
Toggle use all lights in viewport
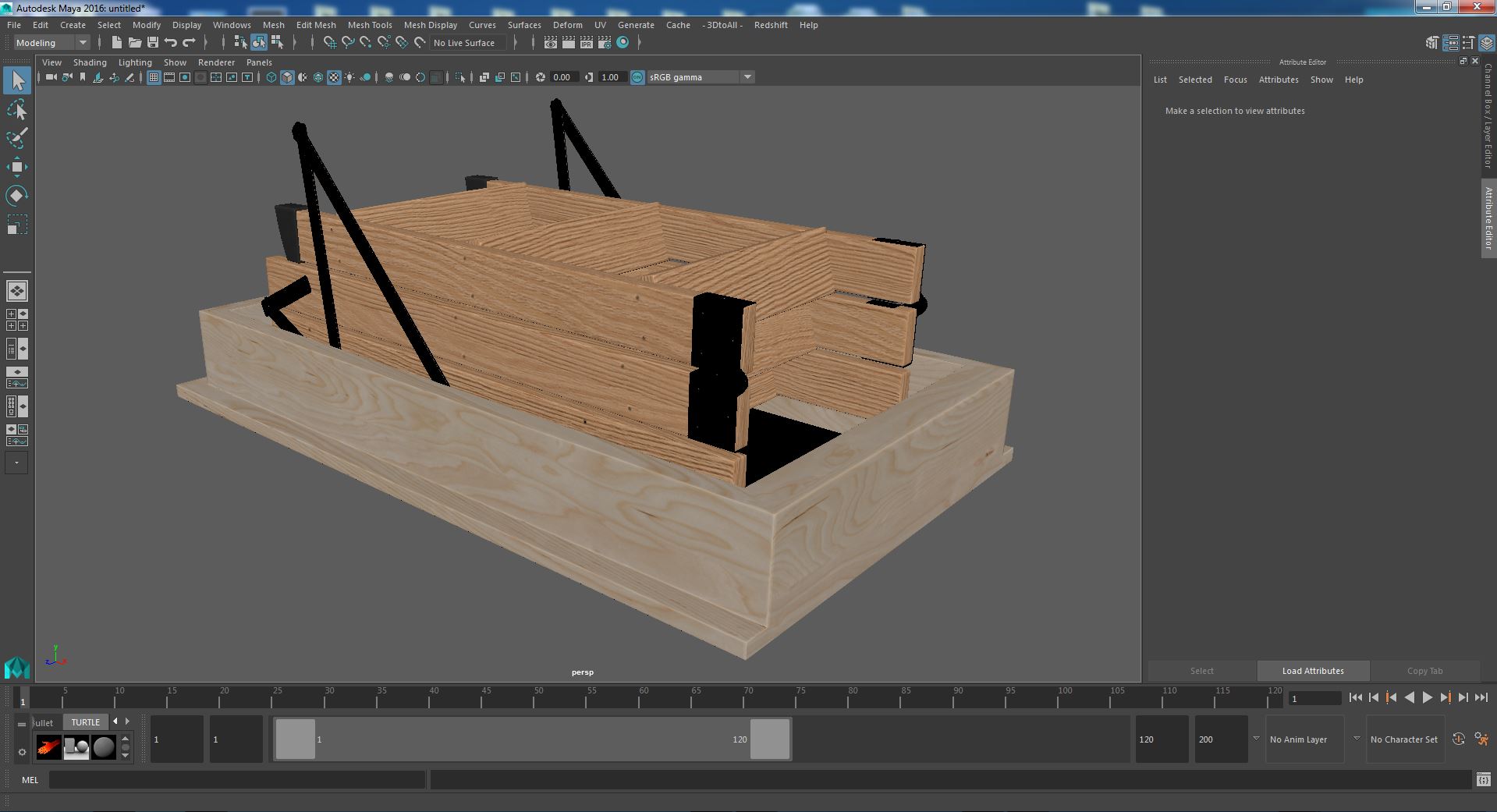pyautogui.click(x=349, y=77)
